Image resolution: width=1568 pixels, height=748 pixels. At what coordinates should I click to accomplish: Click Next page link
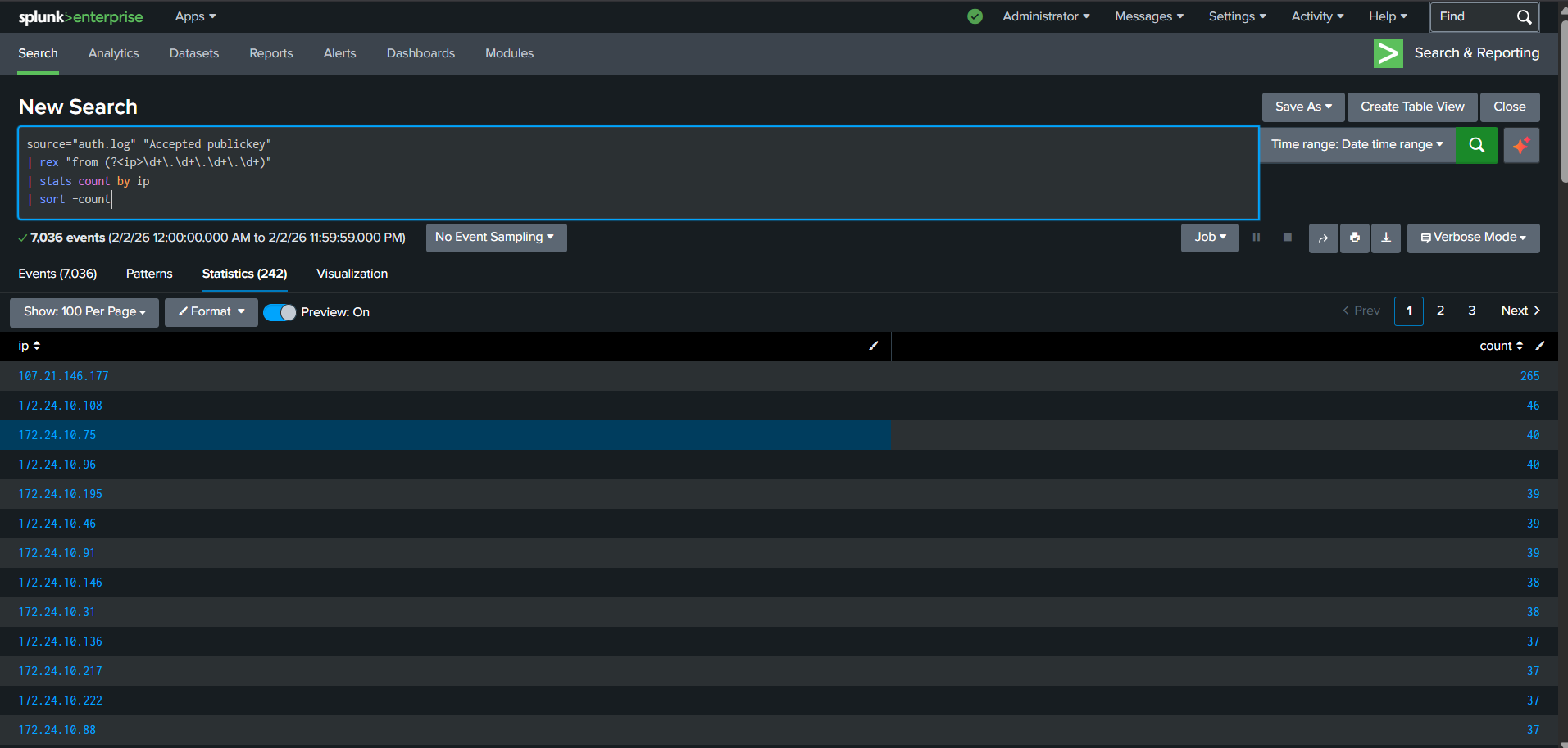coord(1520,311)
